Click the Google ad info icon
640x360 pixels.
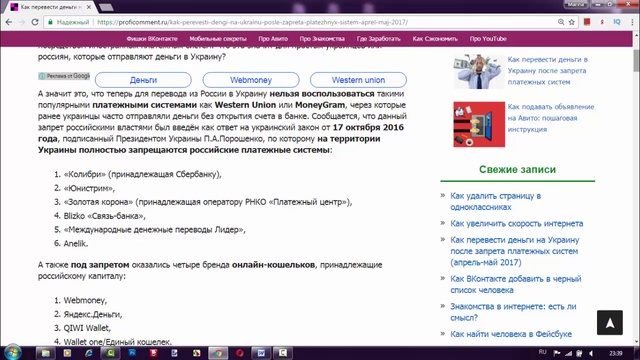point(42,76)
